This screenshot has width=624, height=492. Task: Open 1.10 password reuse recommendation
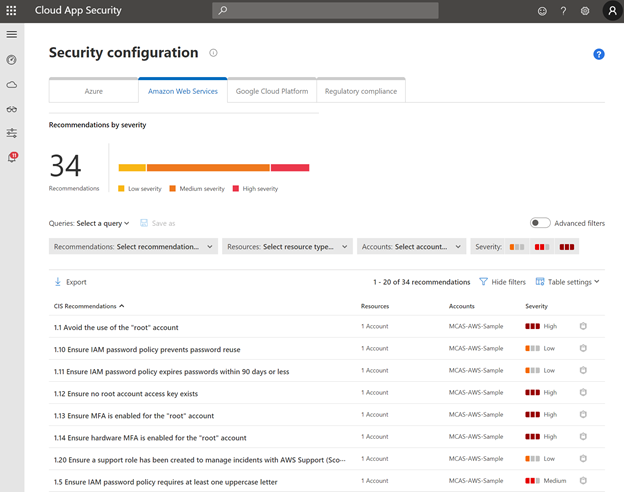click(x=147, y=349)
